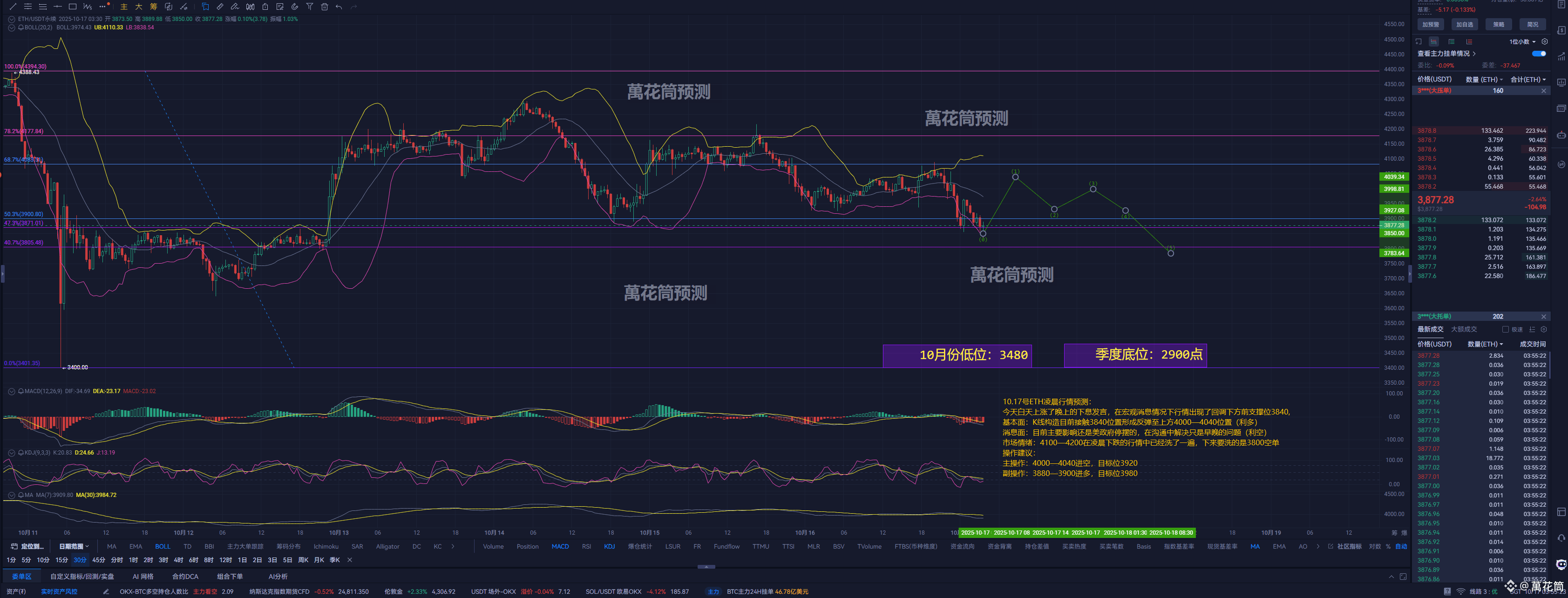
Task: Click the blue bookmark drawing icon
Action: [x=205, y=7]
